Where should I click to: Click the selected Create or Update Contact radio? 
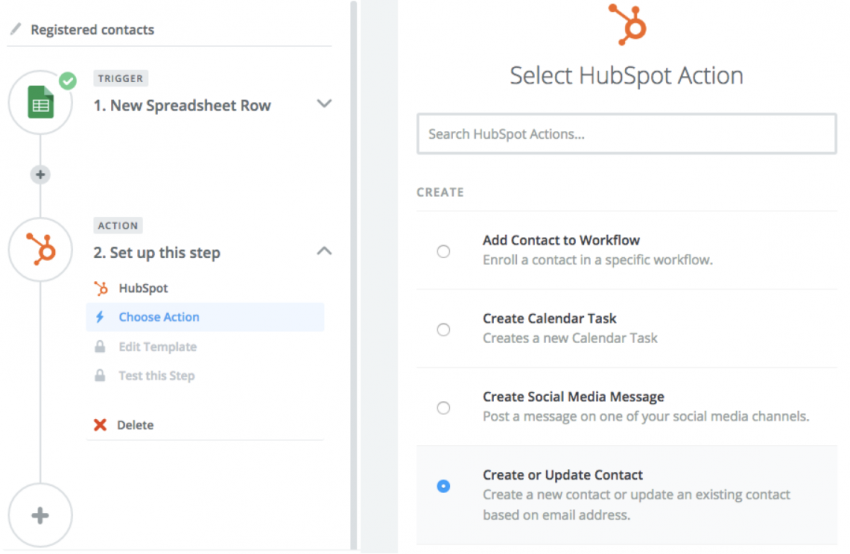pos(443,486)
